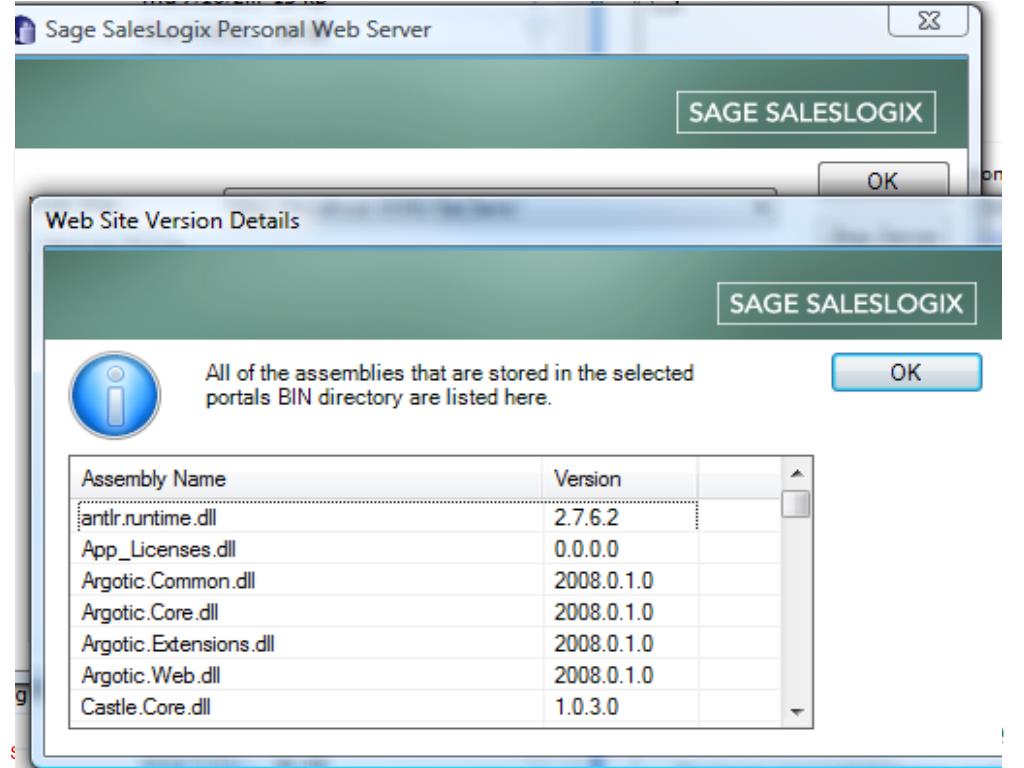1024x768 pixels.
Task: Click the assembly list scrollbar thumb
Action: click(796, 504)
